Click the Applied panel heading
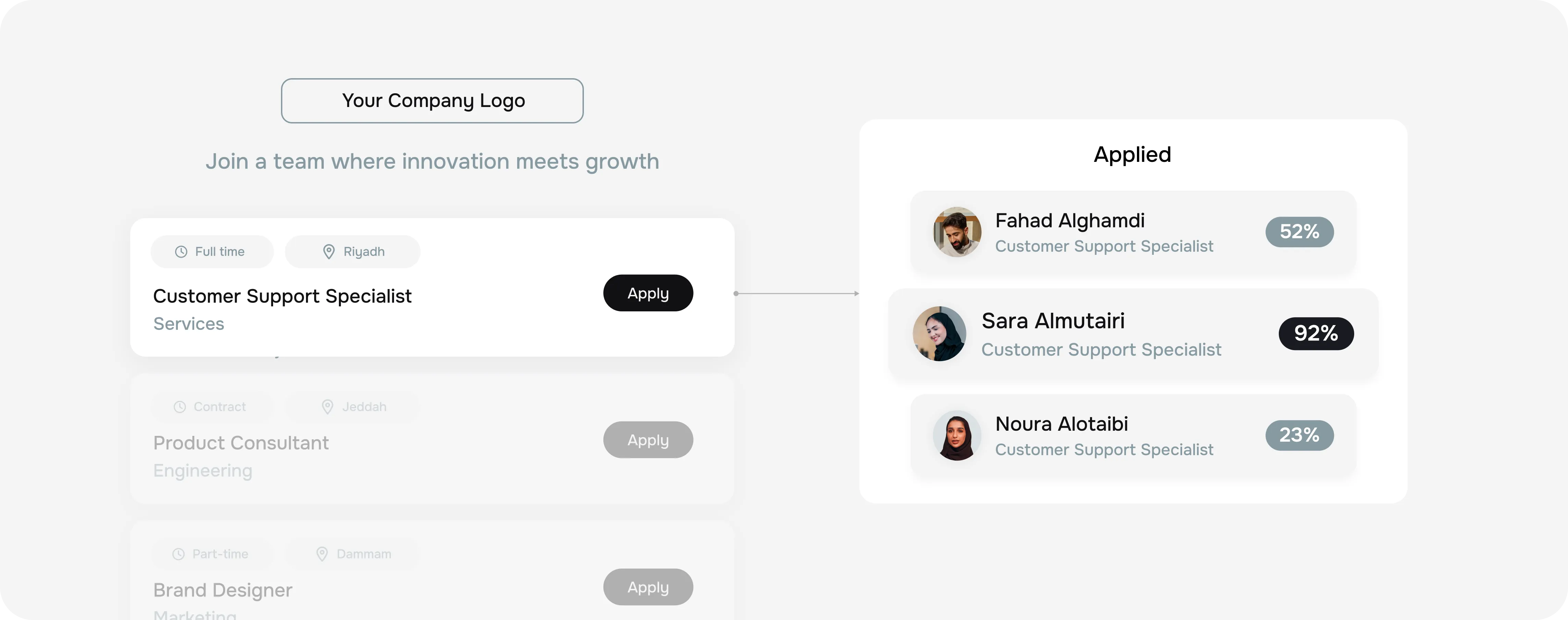Screen dimensions: 1568x620 click(1132, 155)
